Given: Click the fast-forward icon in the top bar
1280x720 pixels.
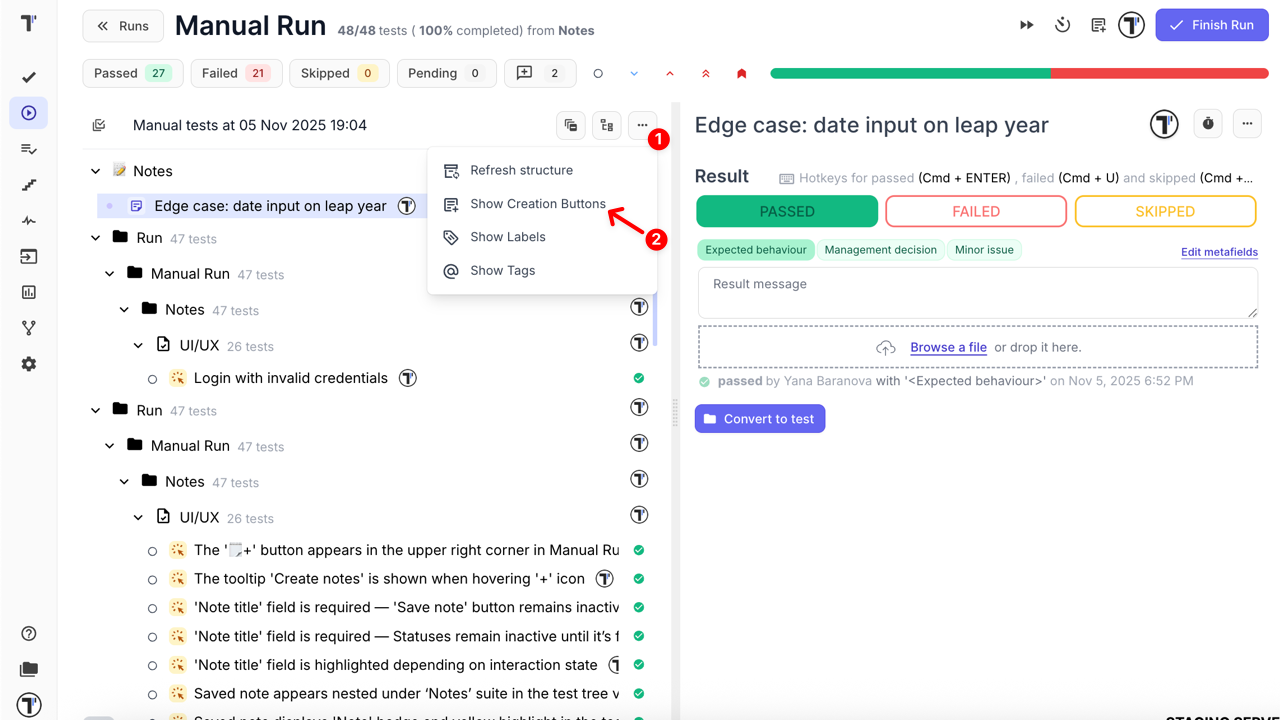Looking at the screenshot, I should click(1027, 25).
